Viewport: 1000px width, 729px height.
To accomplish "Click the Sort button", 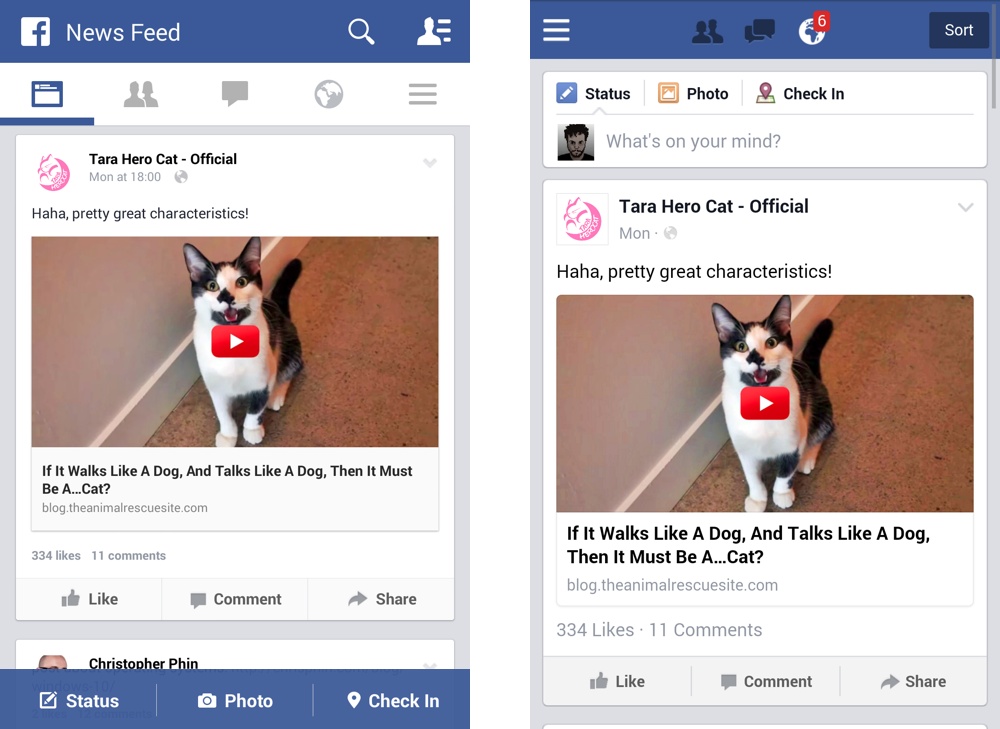I will point(959,30).
